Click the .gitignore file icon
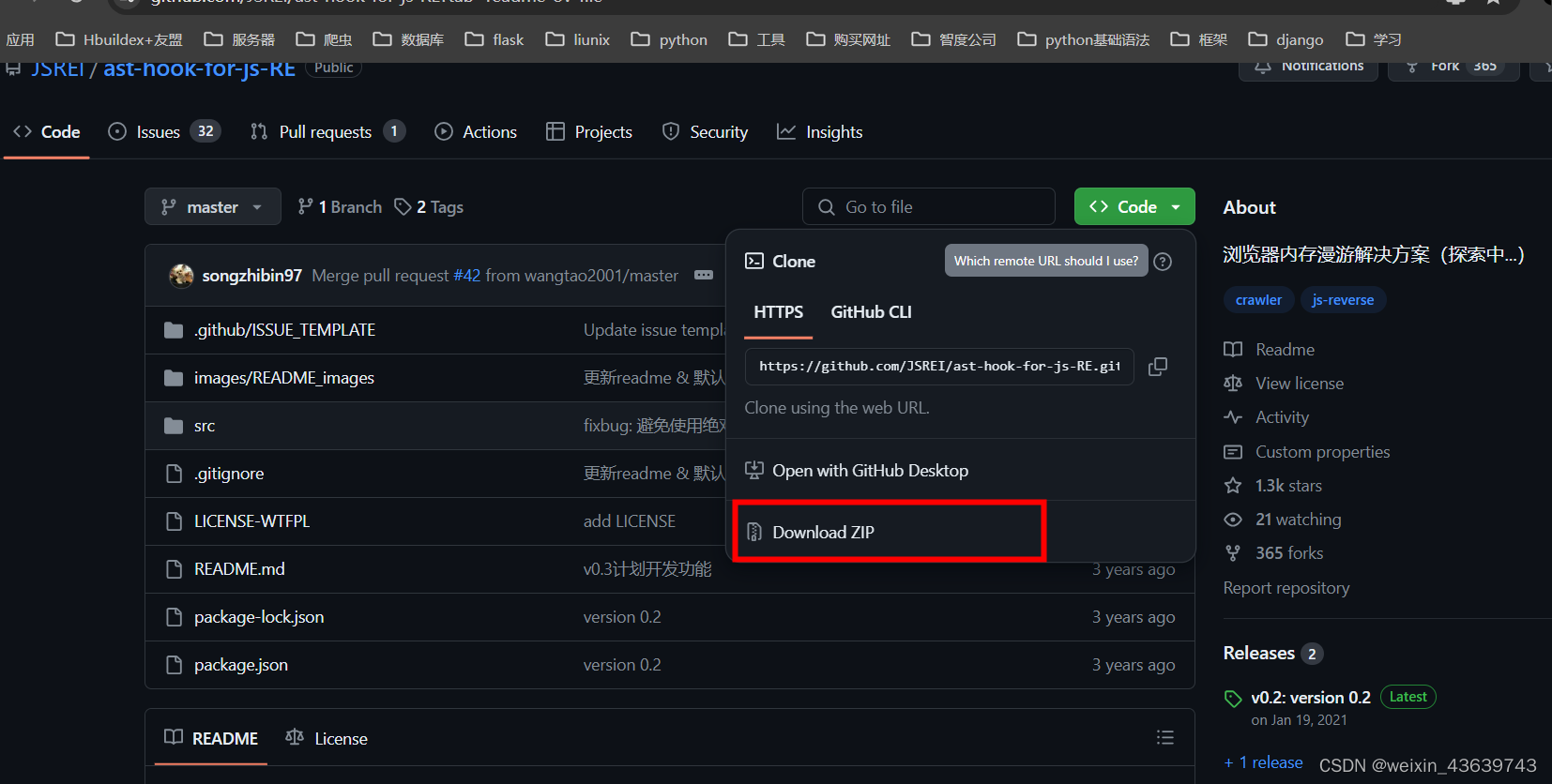This screenshot has width=1552, height=784. (174, 474)
